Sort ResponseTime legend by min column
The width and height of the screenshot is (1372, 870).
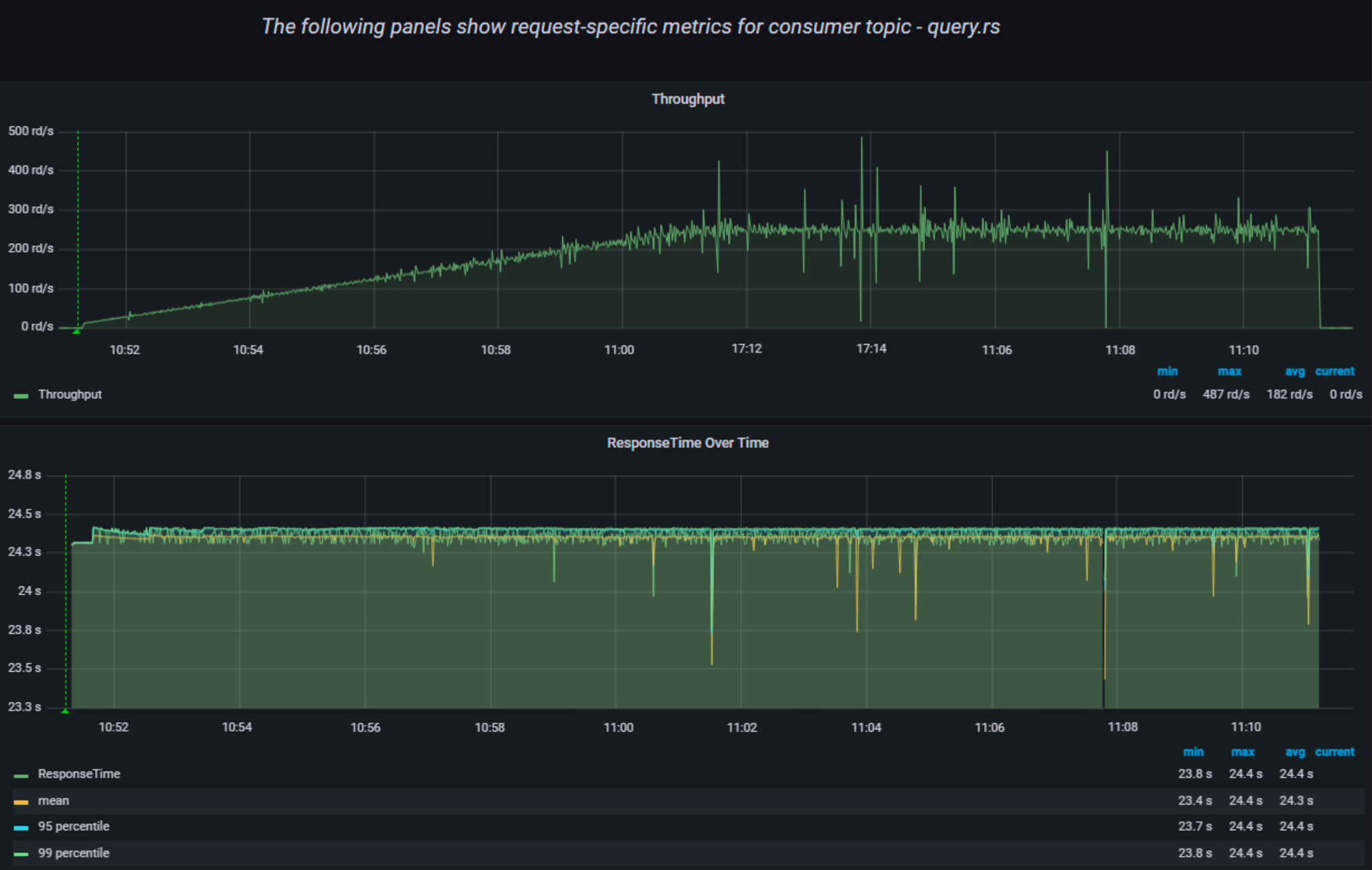(x=1193, y=752)
